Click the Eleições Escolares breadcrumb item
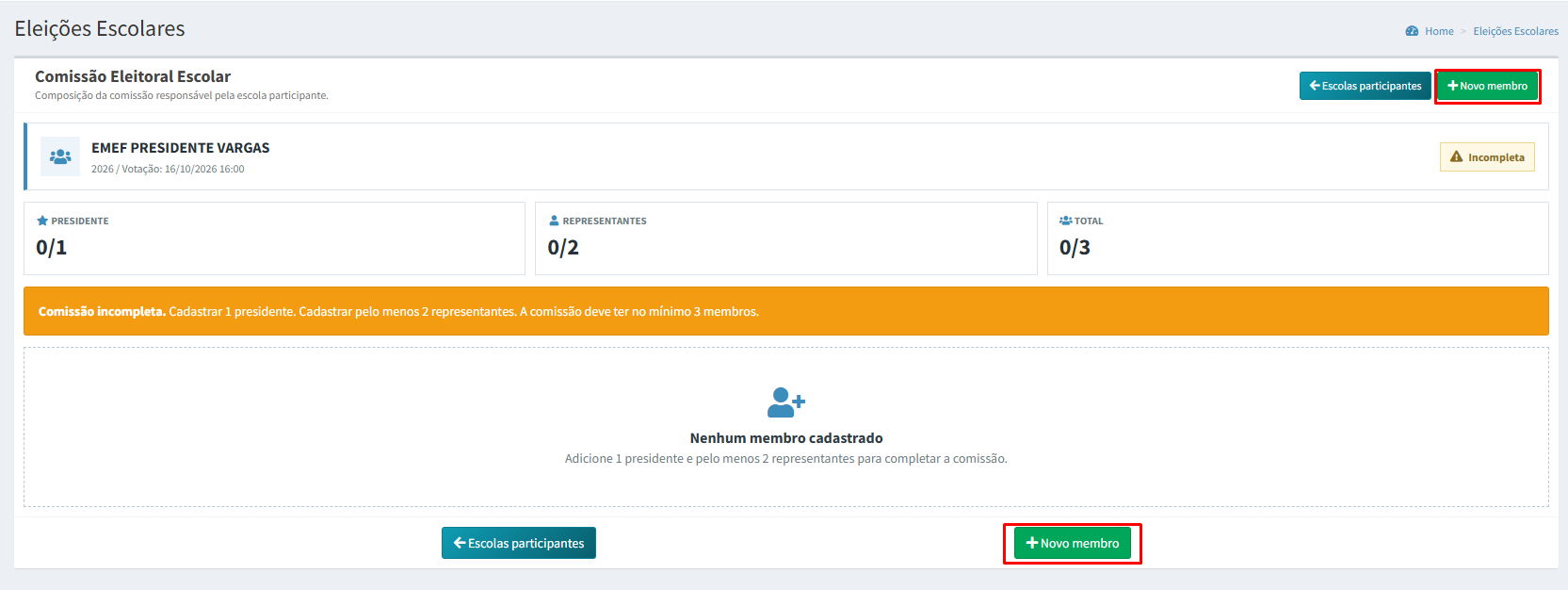This screenshot has width=1568, height=590. click(1516, 31)
